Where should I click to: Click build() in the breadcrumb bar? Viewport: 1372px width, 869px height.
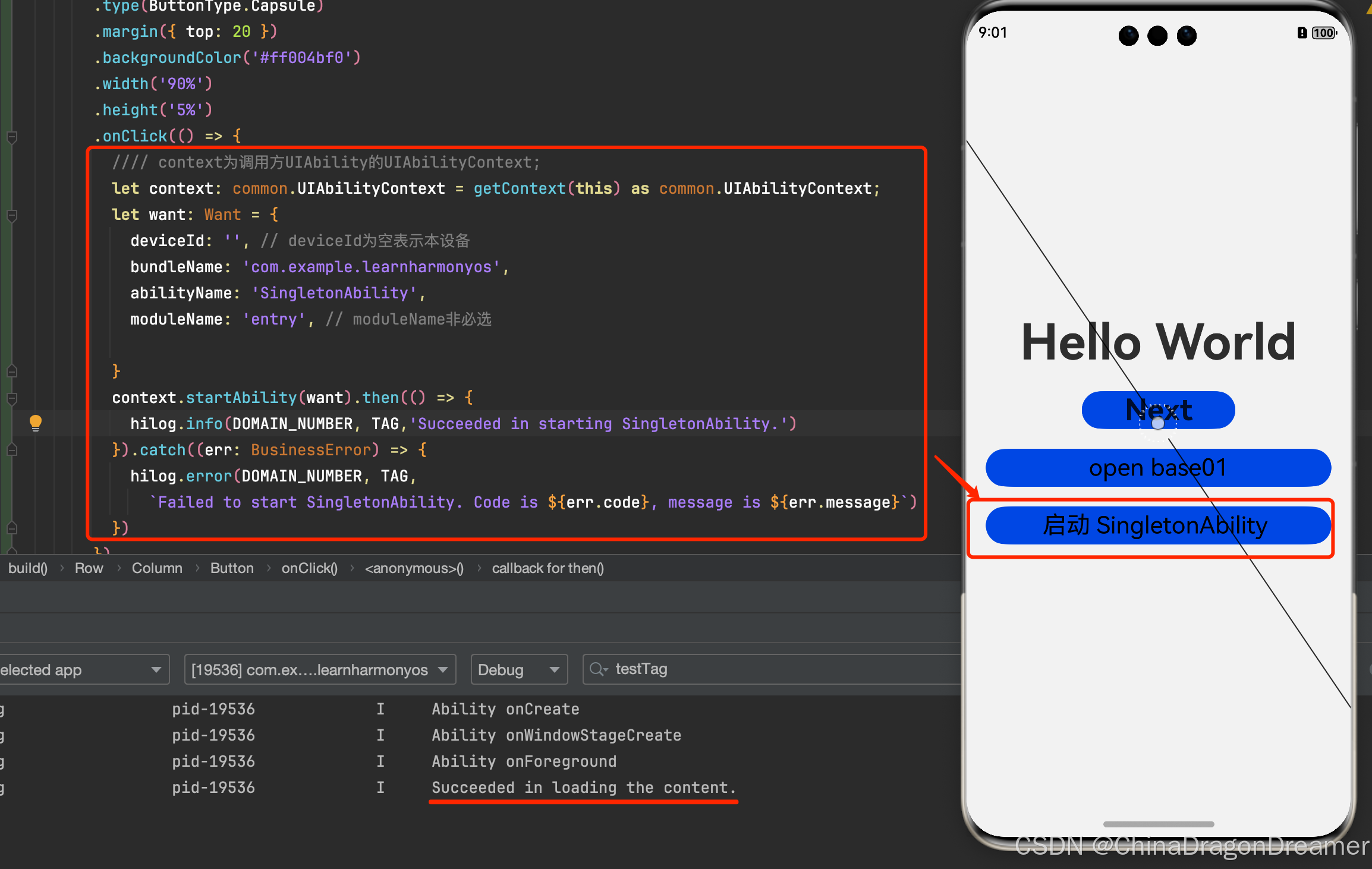[x=27, y=568]
